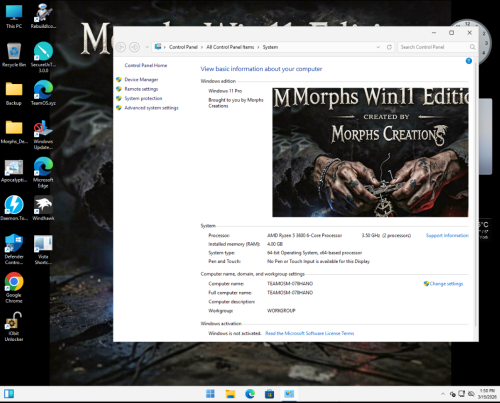Expand the address bar history dropdown
The height and width of the screenshot is (403, 500).
point(378,47)
